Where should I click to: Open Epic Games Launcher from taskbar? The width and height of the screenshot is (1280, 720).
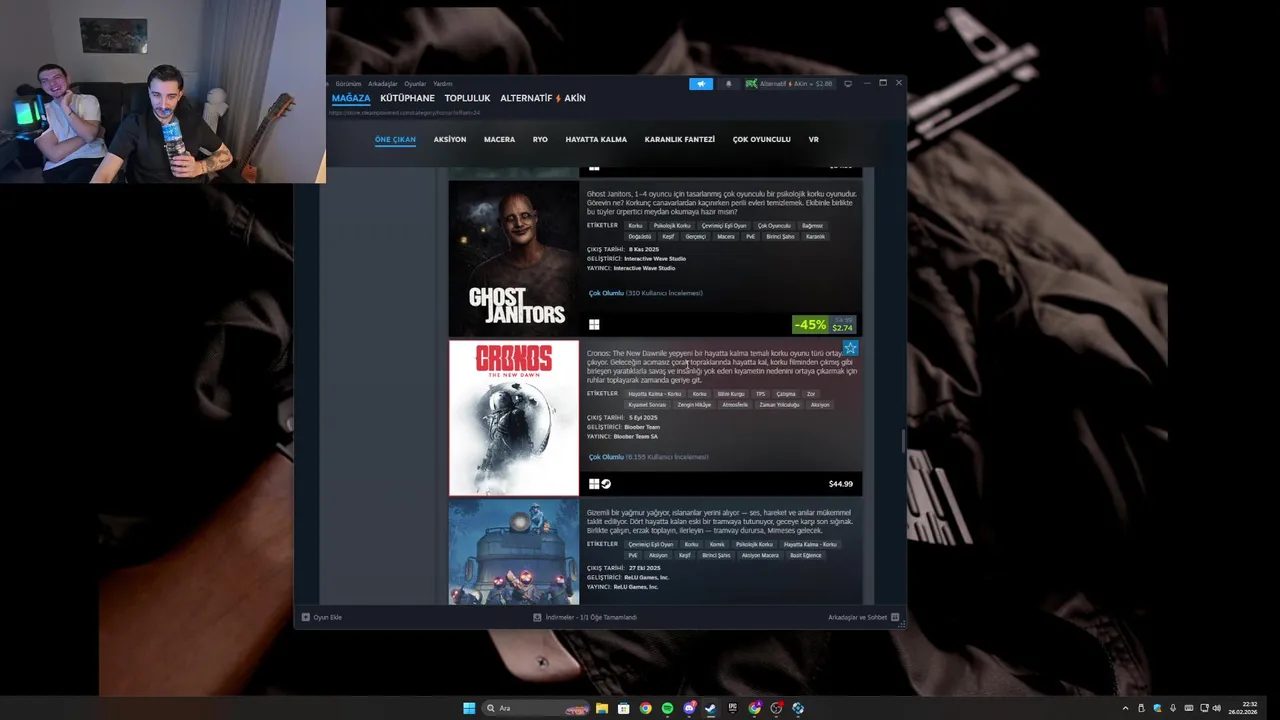tap(733, 708)
